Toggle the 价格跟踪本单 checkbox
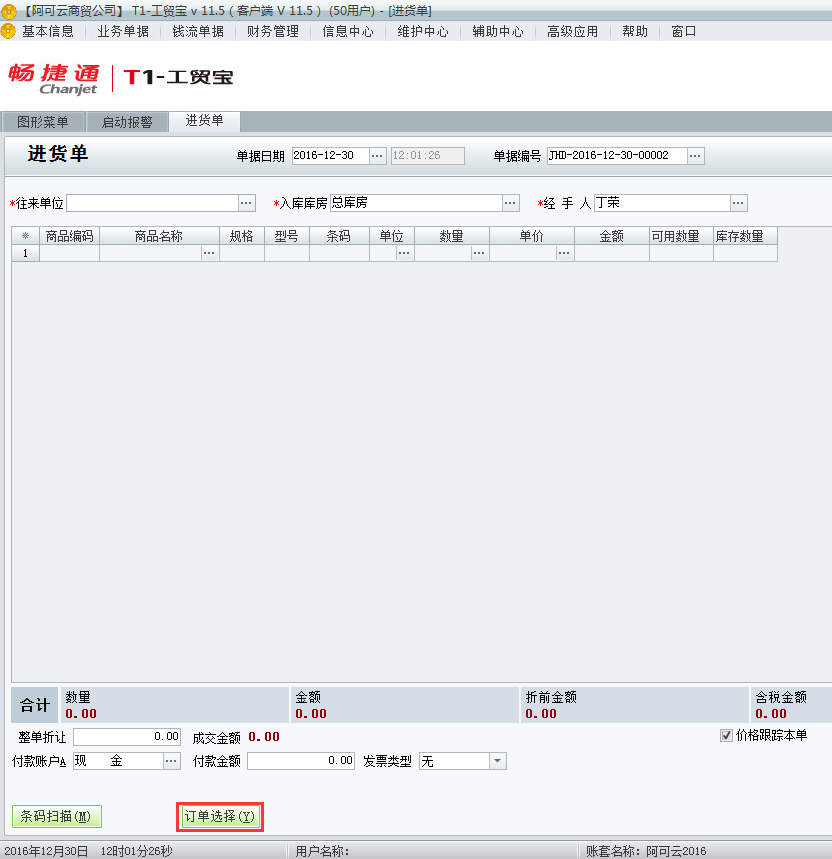 [x=724, y=737]
